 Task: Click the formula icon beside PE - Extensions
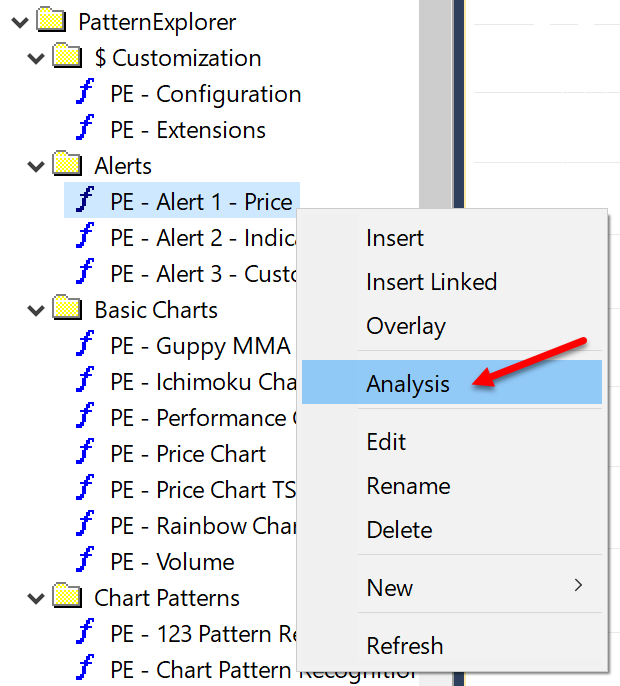pos(87,130)
